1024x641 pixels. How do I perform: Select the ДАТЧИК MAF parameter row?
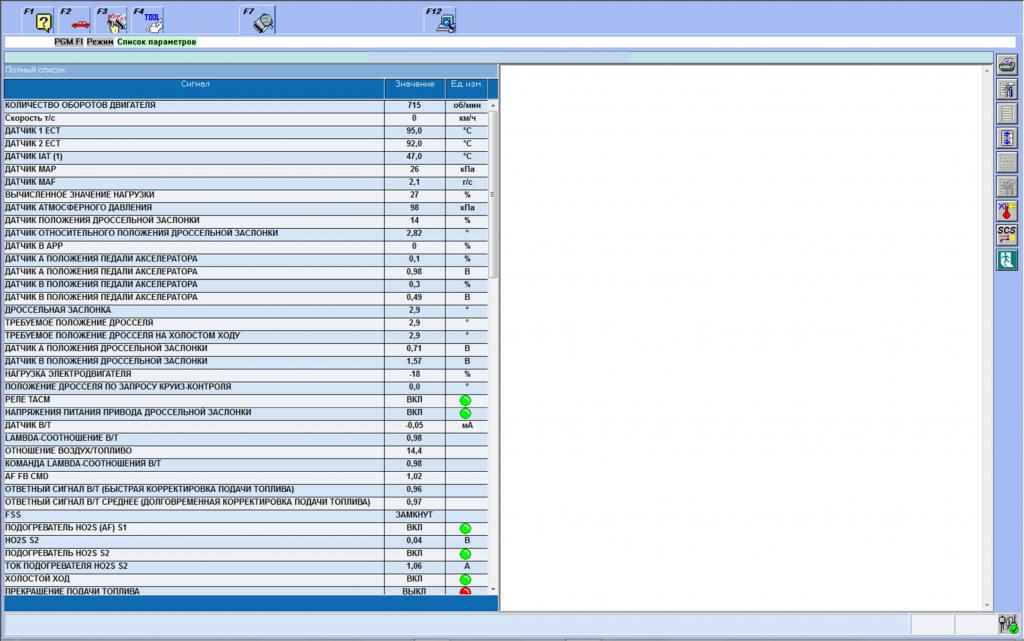click(x=194, y=182)
